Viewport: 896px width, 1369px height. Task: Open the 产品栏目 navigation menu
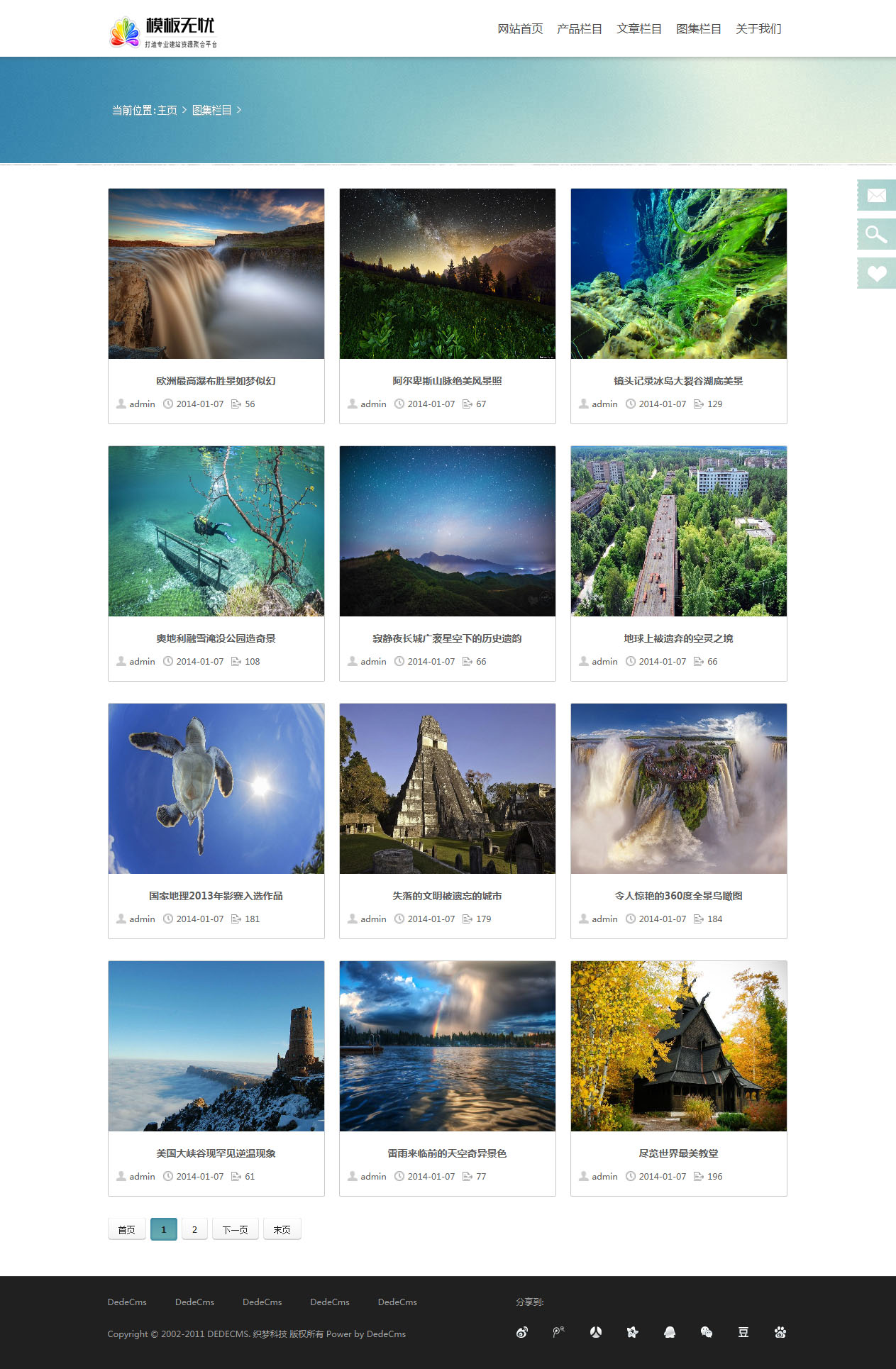(x=580, y=29)
